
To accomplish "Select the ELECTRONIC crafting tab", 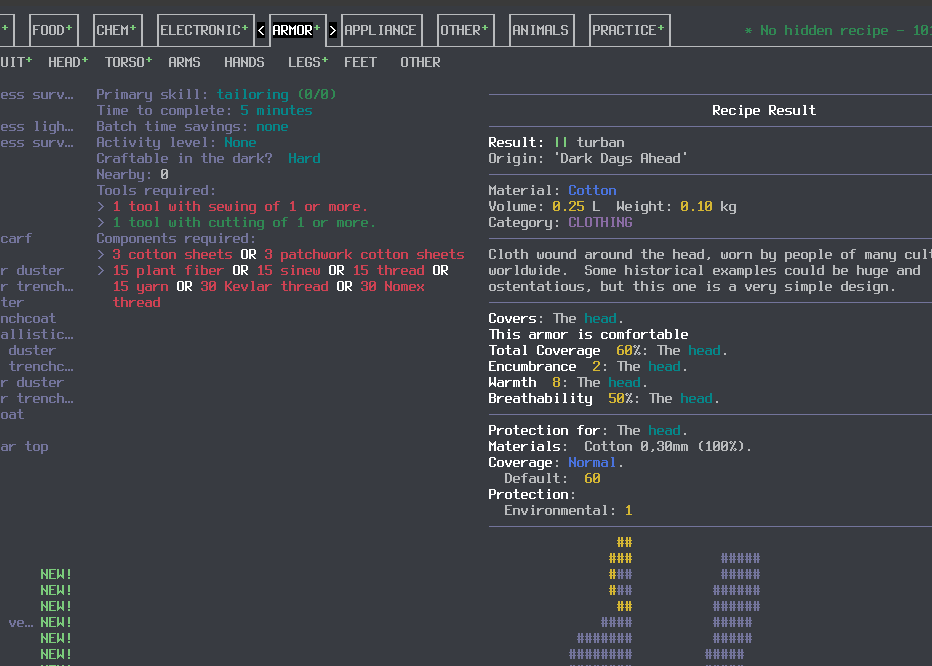I will pyautogui.click(x=201, y=29).
